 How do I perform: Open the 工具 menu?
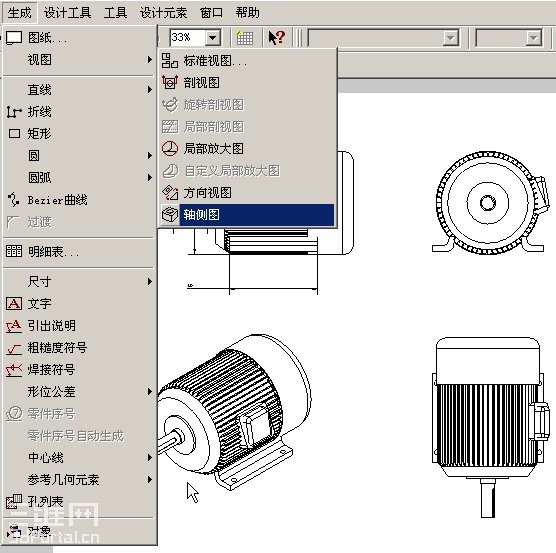click(116, 13)
